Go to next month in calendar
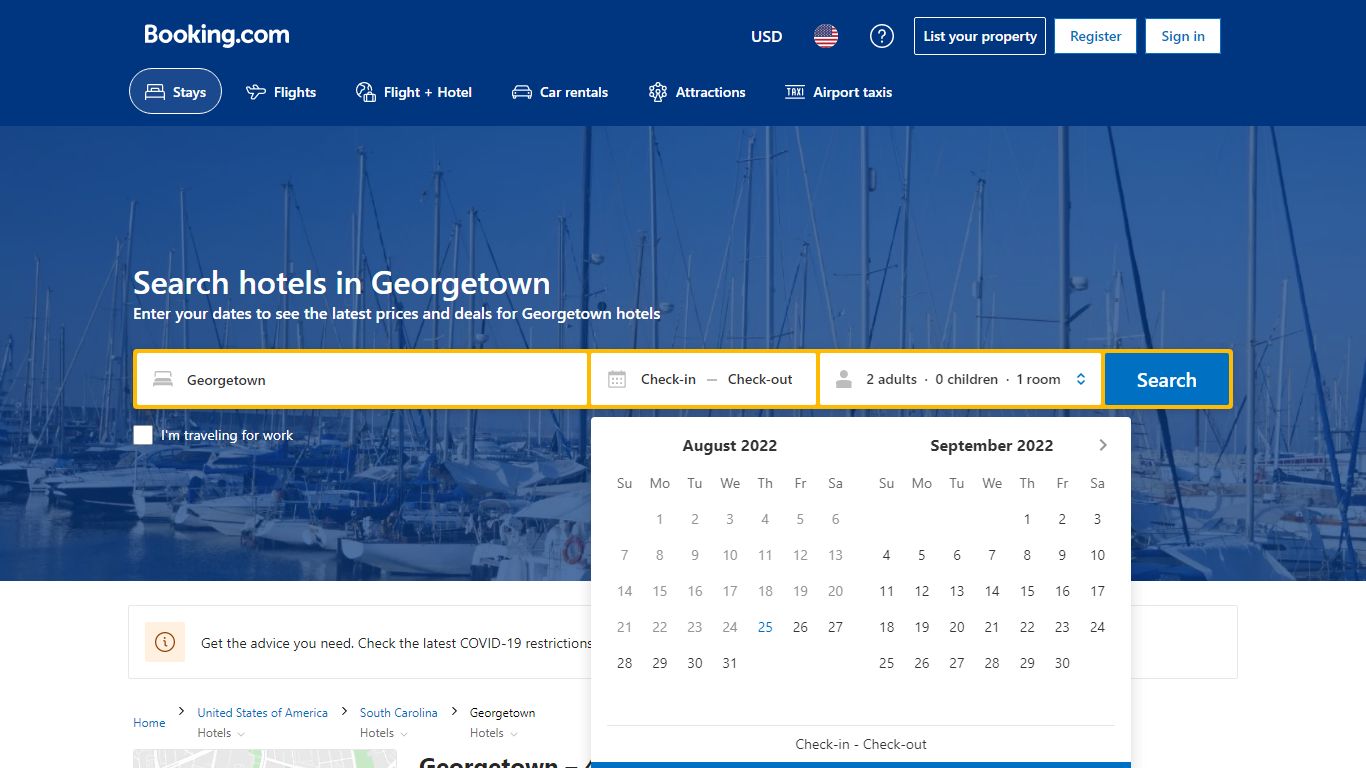 coord(1103,445)
